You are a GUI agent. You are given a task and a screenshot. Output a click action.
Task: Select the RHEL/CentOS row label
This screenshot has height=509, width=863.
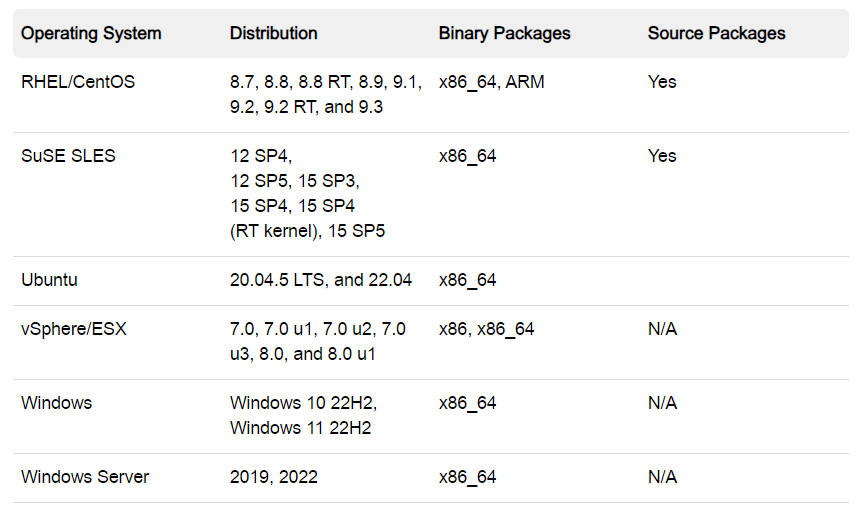[x=78, y=82]
